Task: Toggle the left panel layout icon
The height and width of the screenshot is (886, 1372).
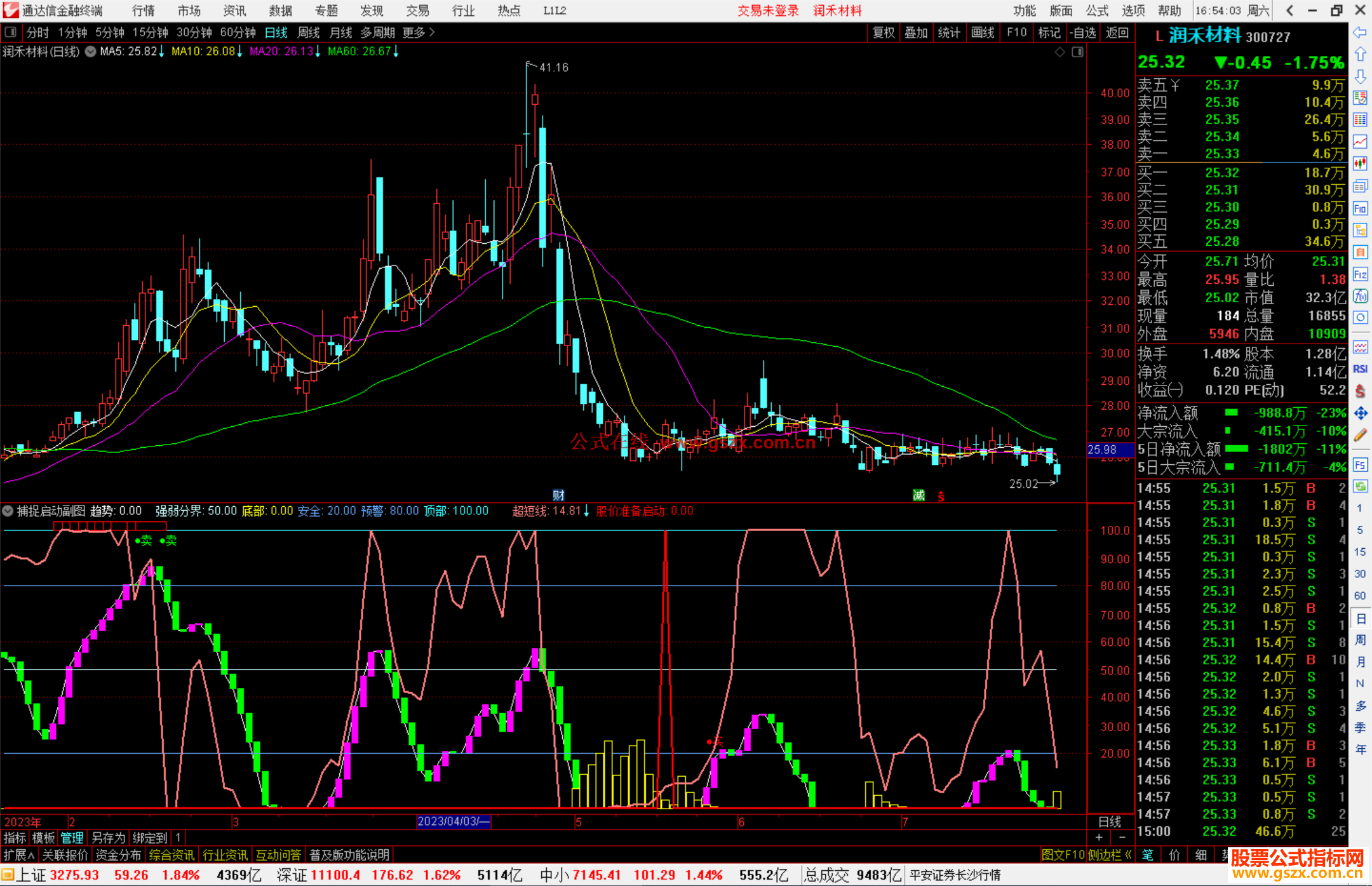Action: coord(11,32)
